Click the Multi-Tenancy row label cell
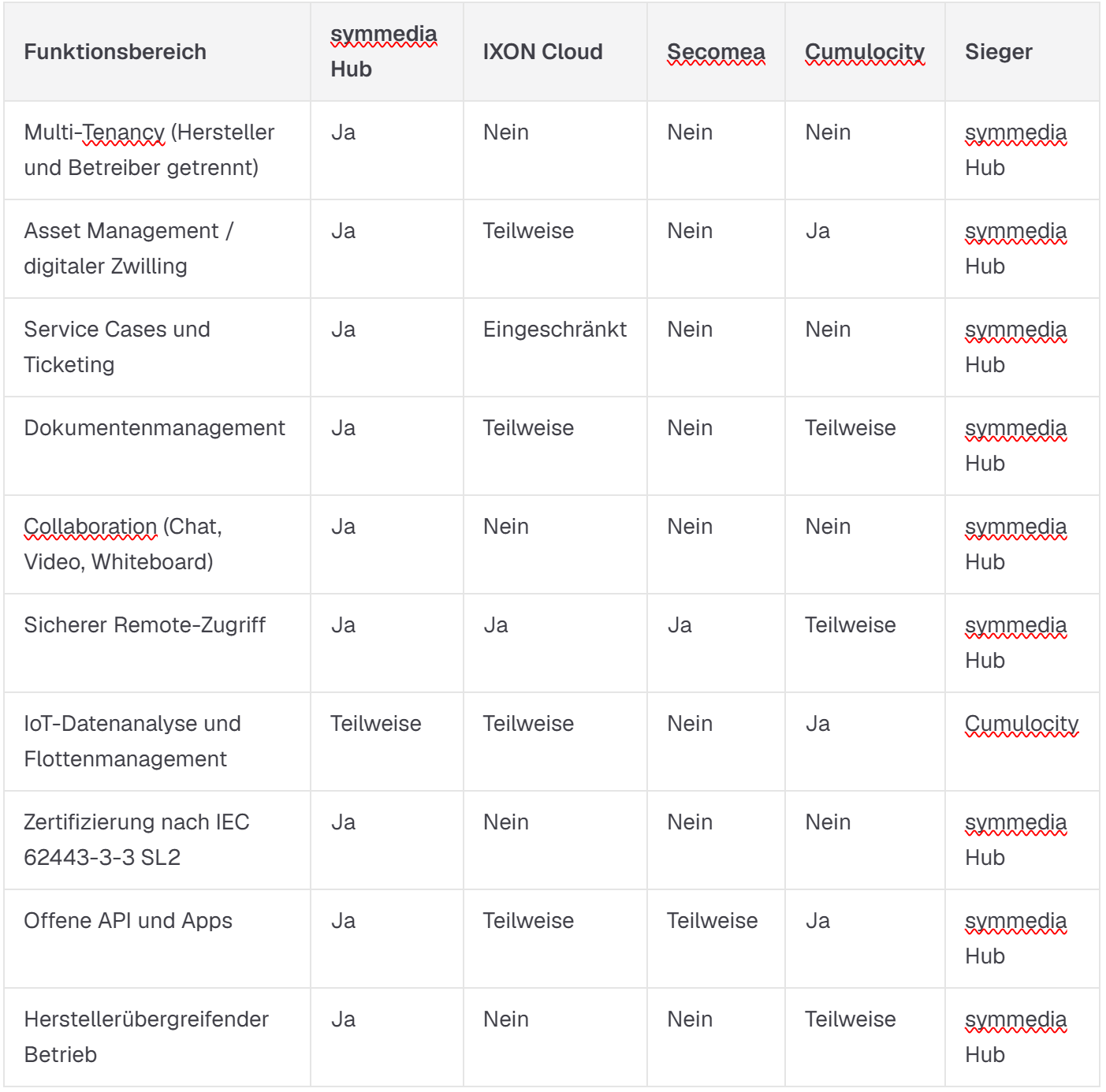Viewport: 1106px width, 1092px height. pyautogui.click(x=157, y=150)
